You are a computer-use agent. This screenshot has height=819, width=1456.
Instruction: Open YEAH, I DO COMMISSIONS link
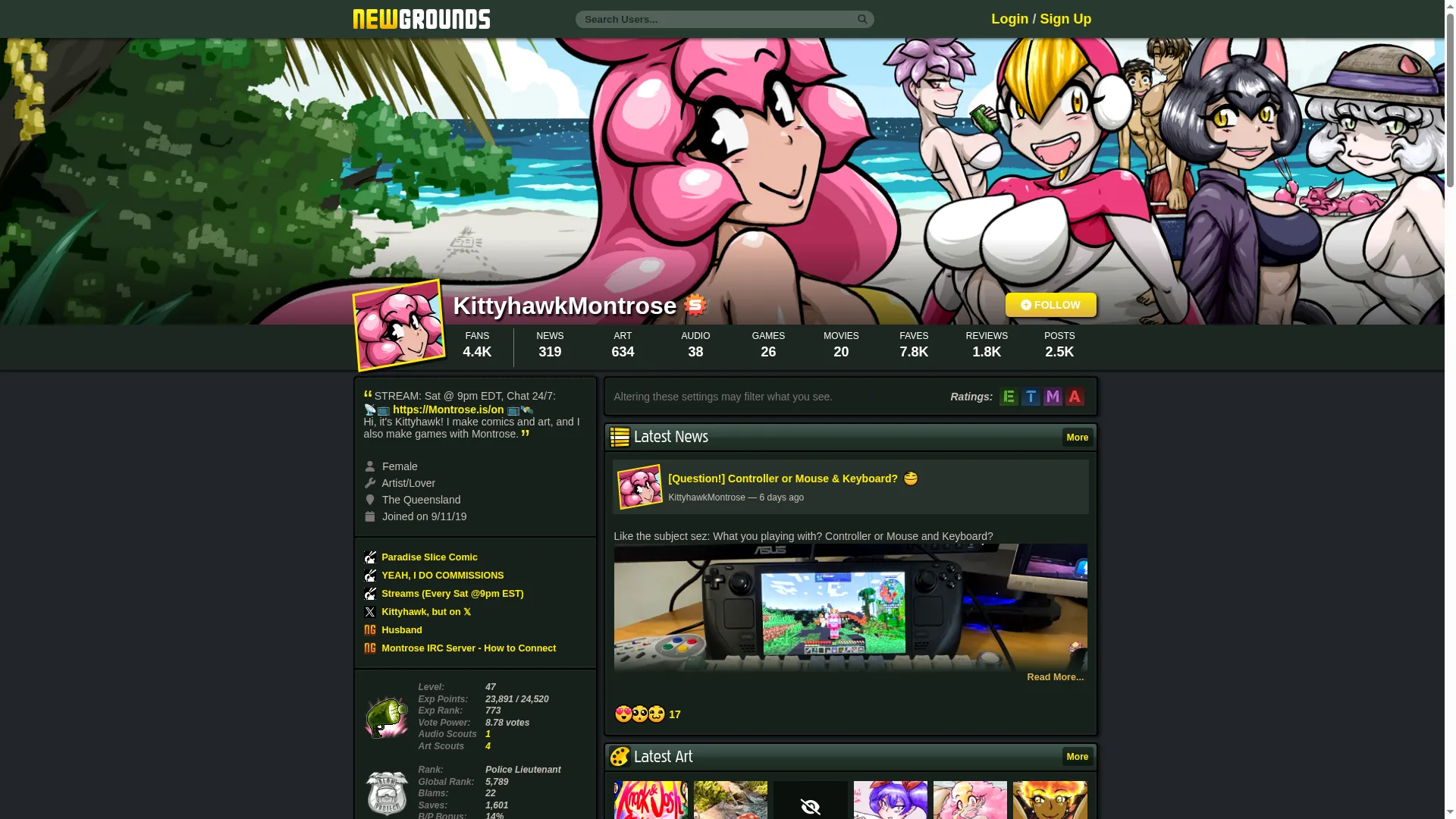pos(442,576)
